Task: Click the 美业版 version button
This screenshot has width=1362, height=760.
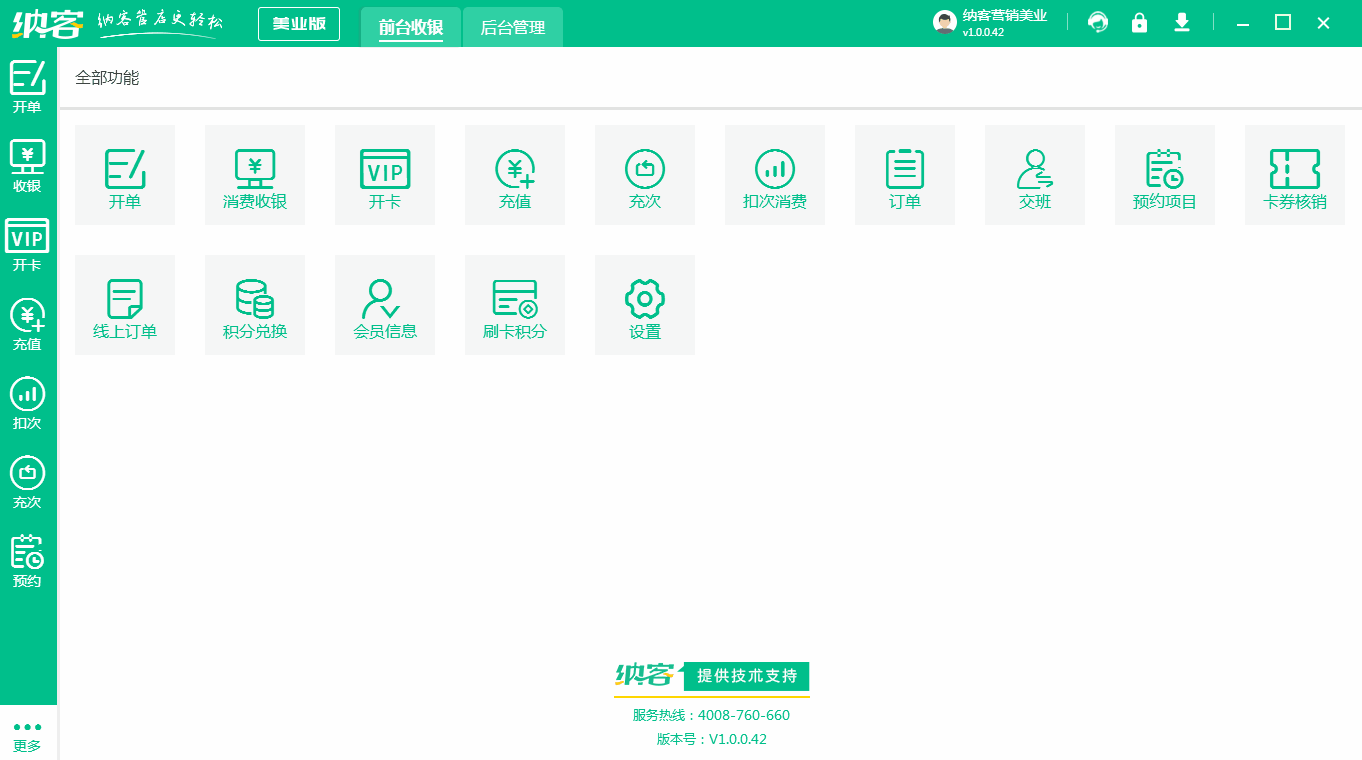Action: 299,22
